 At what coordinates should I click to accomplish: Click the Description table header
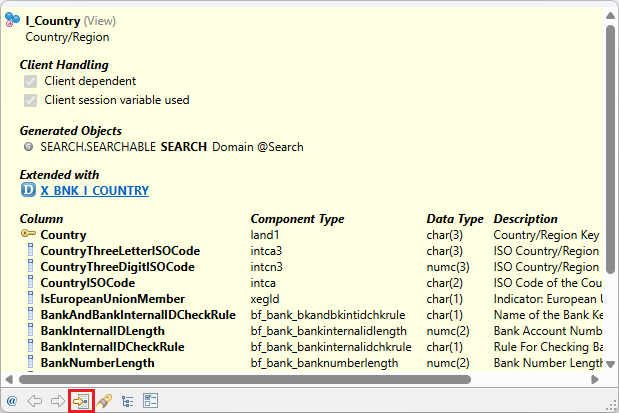tap(526, 219)
